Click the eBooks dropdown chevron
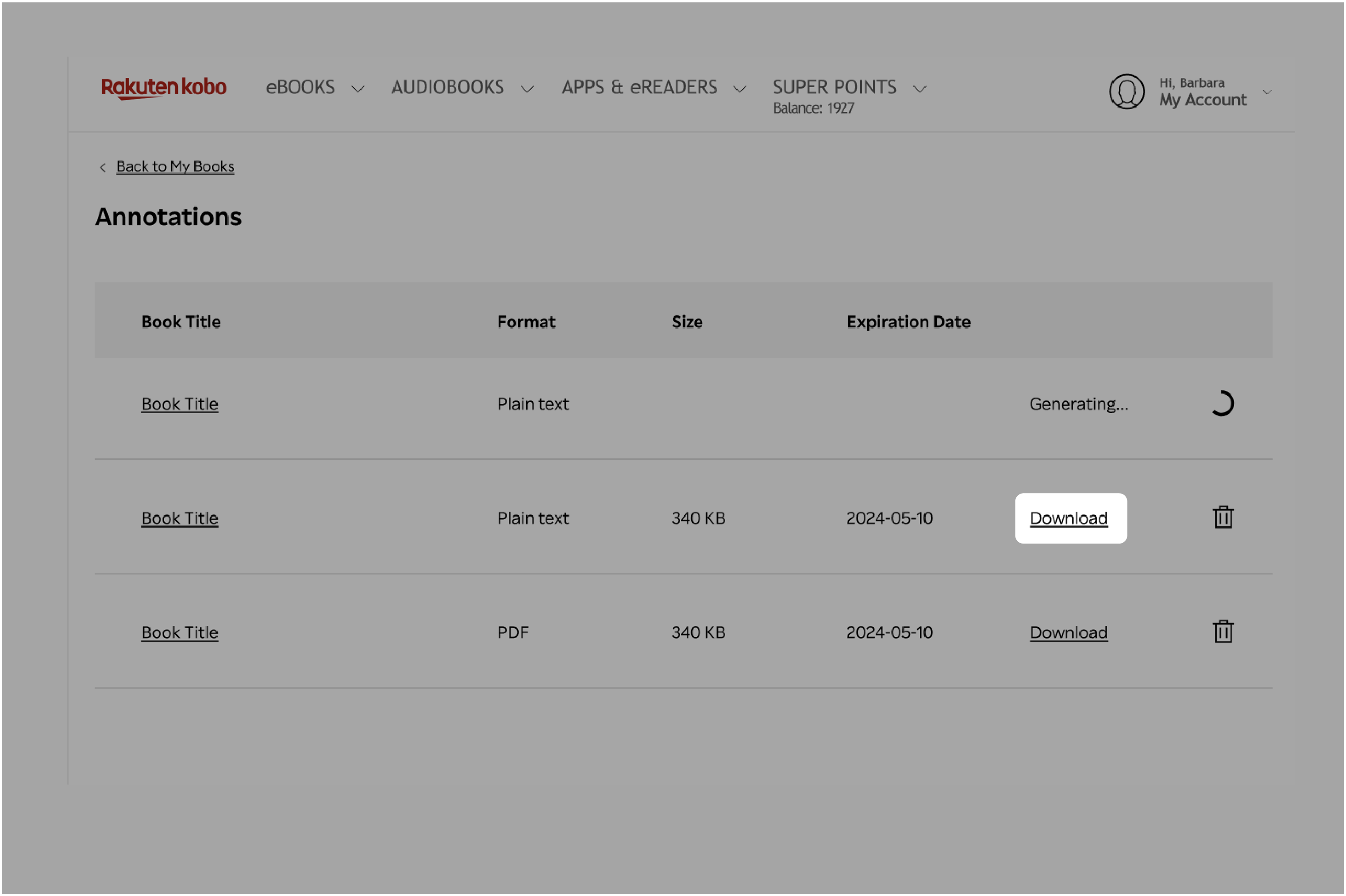 click(357, 90)
